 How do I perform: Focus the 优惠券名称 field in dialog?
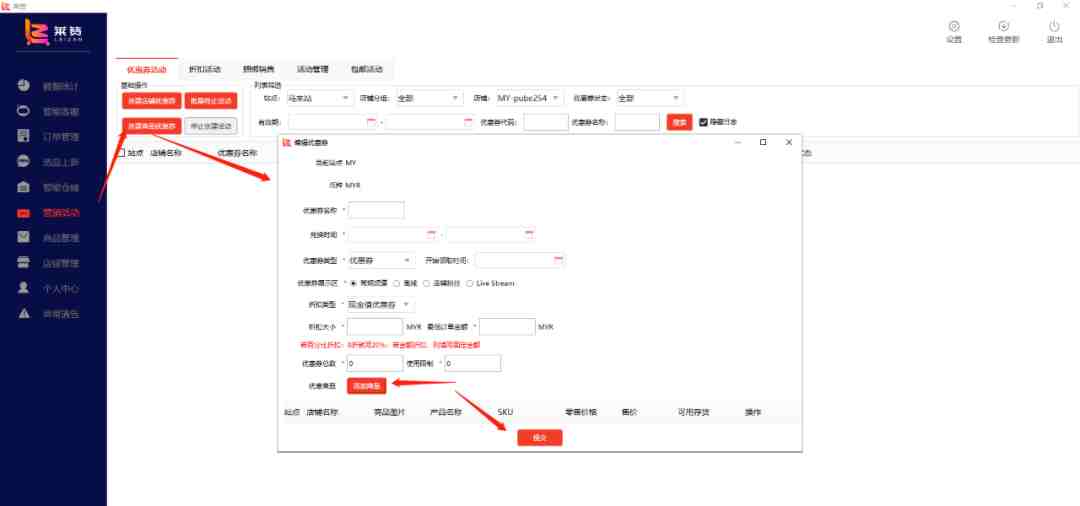[376, 209]
